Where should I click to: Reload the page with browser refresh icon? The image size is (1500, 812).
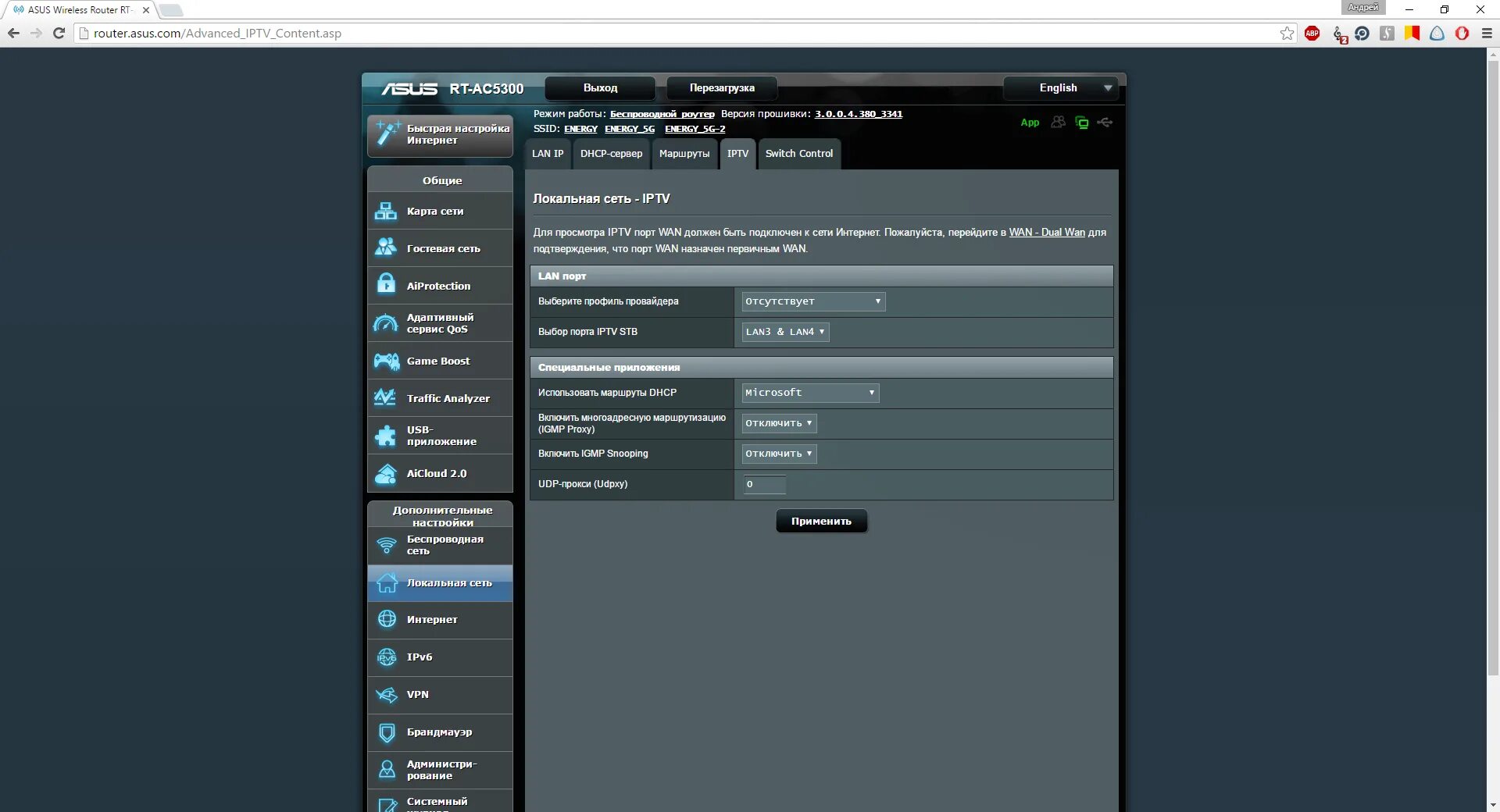click(x=59, y=33)
